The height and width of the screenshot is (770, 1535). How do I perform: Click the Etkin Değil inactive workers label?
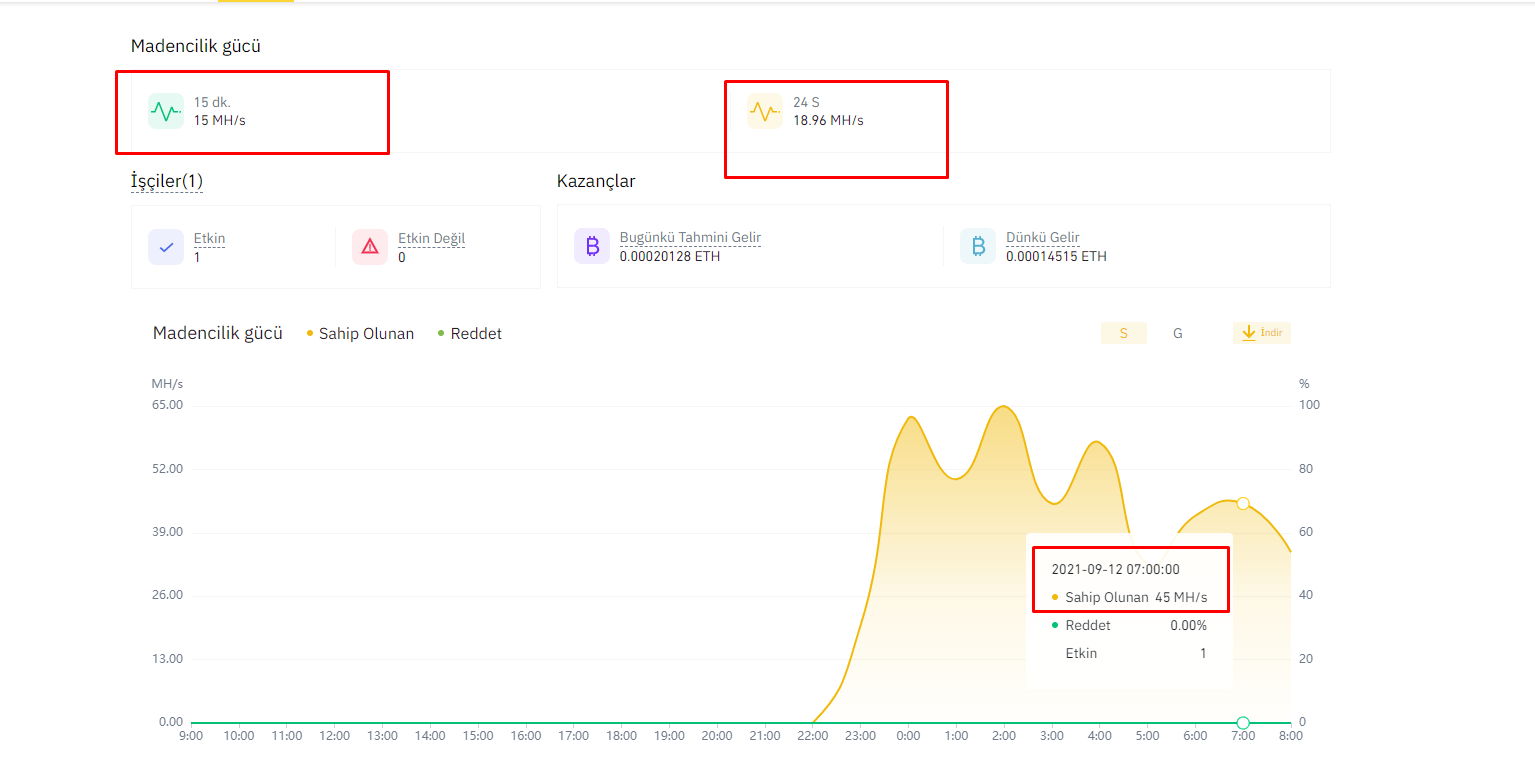pos(432,239)
